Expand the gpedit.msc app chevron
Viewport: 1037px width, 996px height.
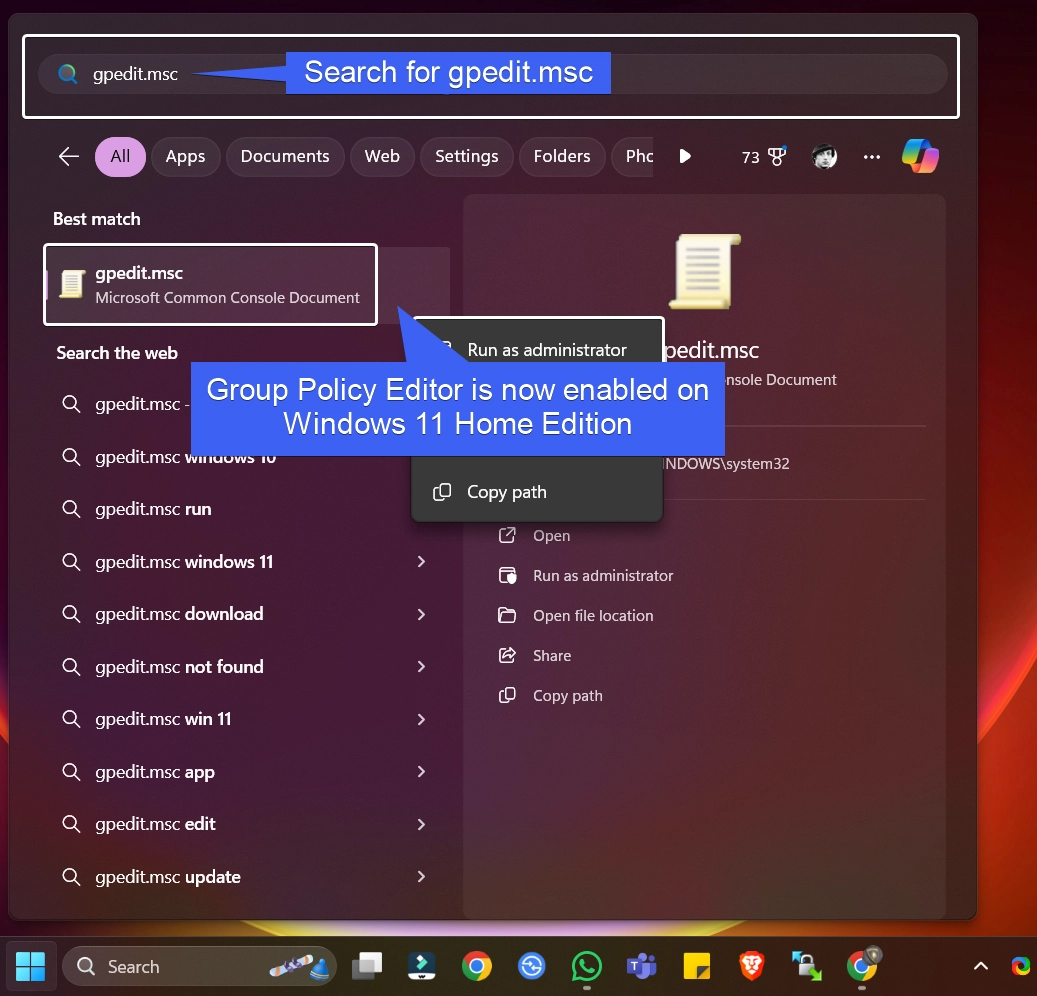[x=421, y=771]
